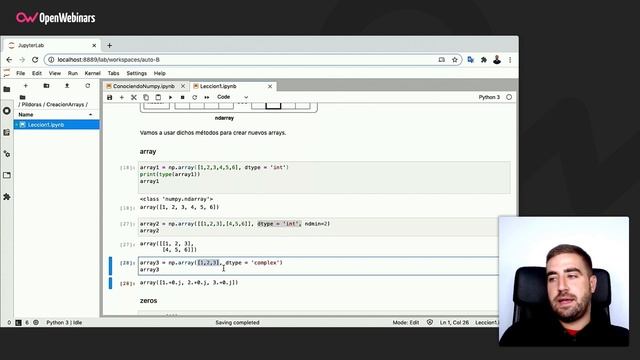This screenshot has width=640, height=360.
Task: Open the Settings menu
Action: coord(137,73)
